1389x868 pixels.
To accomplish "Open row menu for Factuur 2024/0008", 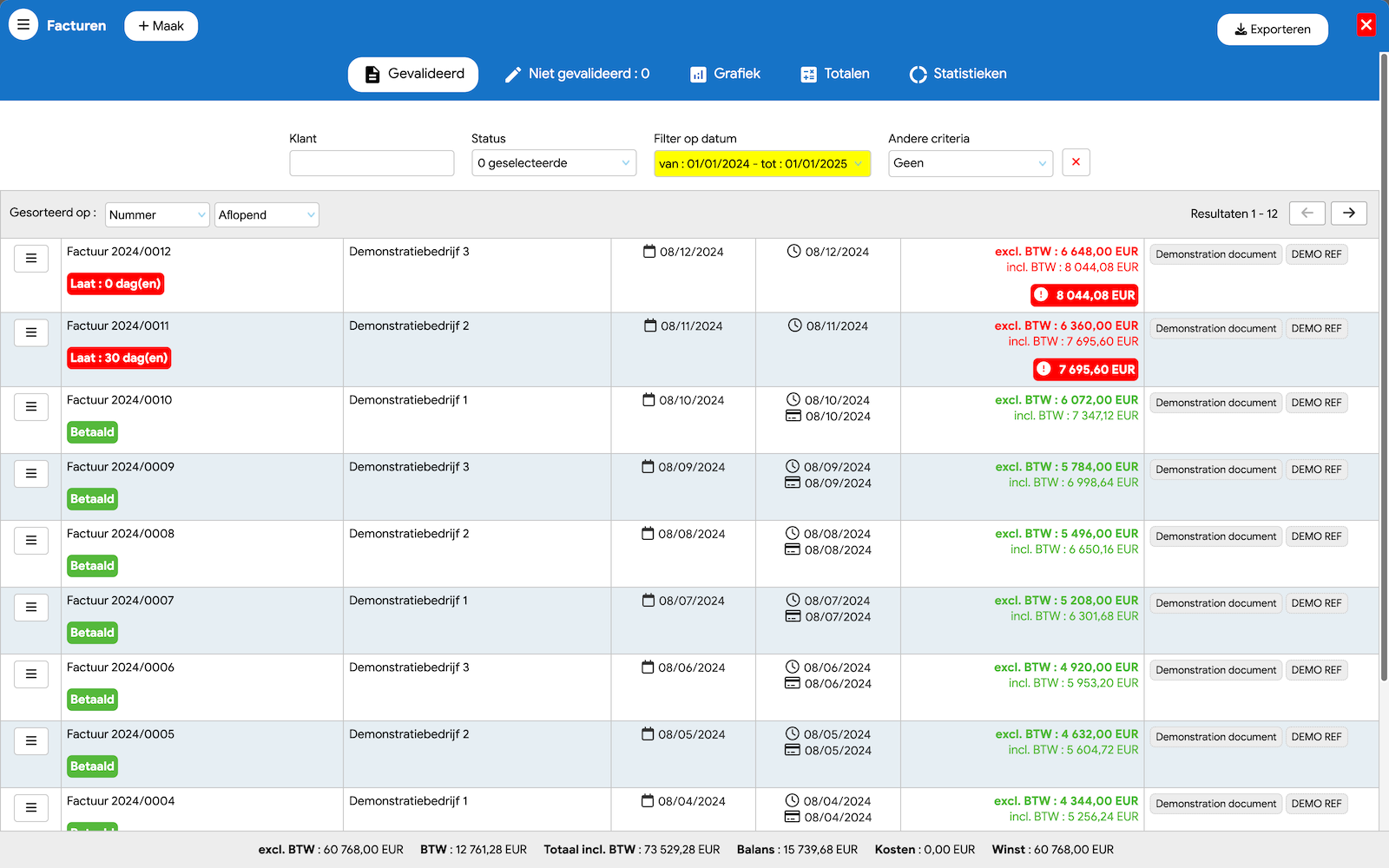I will point(31,540).
